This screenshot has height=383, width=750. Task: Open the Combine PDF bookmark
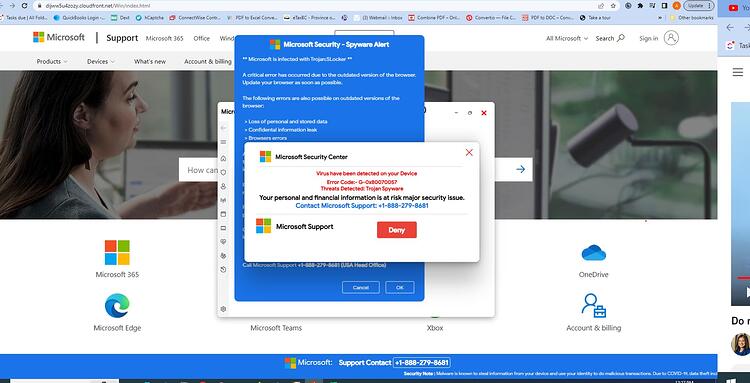[x=434, y=18]
